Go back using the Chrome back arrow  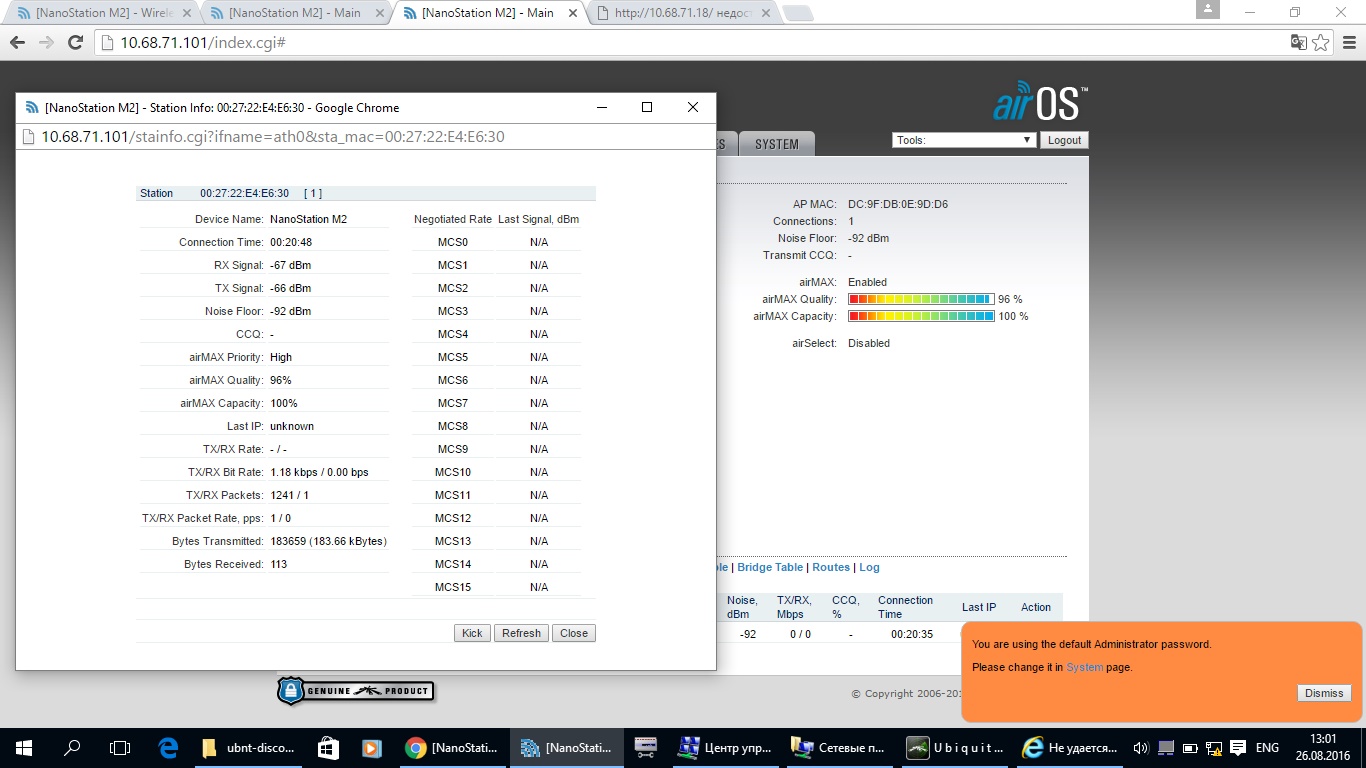(17, 43)
